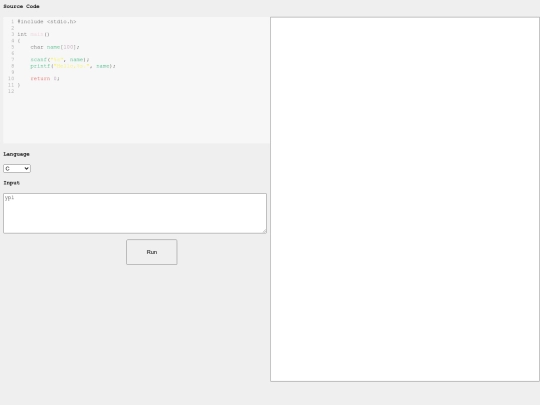Click the '#include <stdio.h>' line in the code editor
This screenshot has width=540, height=405.
pos(47,21)
